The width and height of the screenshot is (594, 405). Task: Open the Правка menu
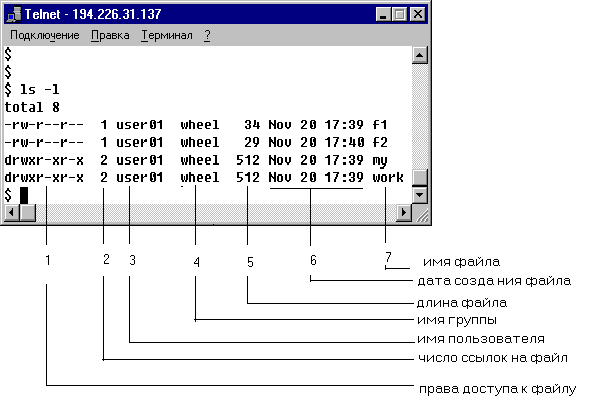(110, 36)
